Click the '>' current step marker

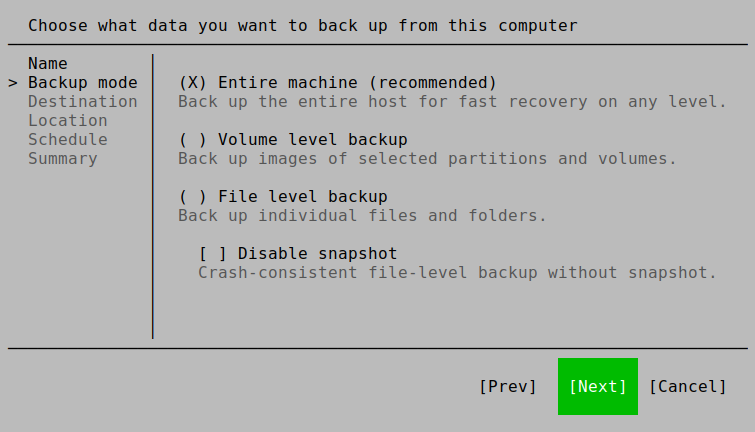(13, 82)
